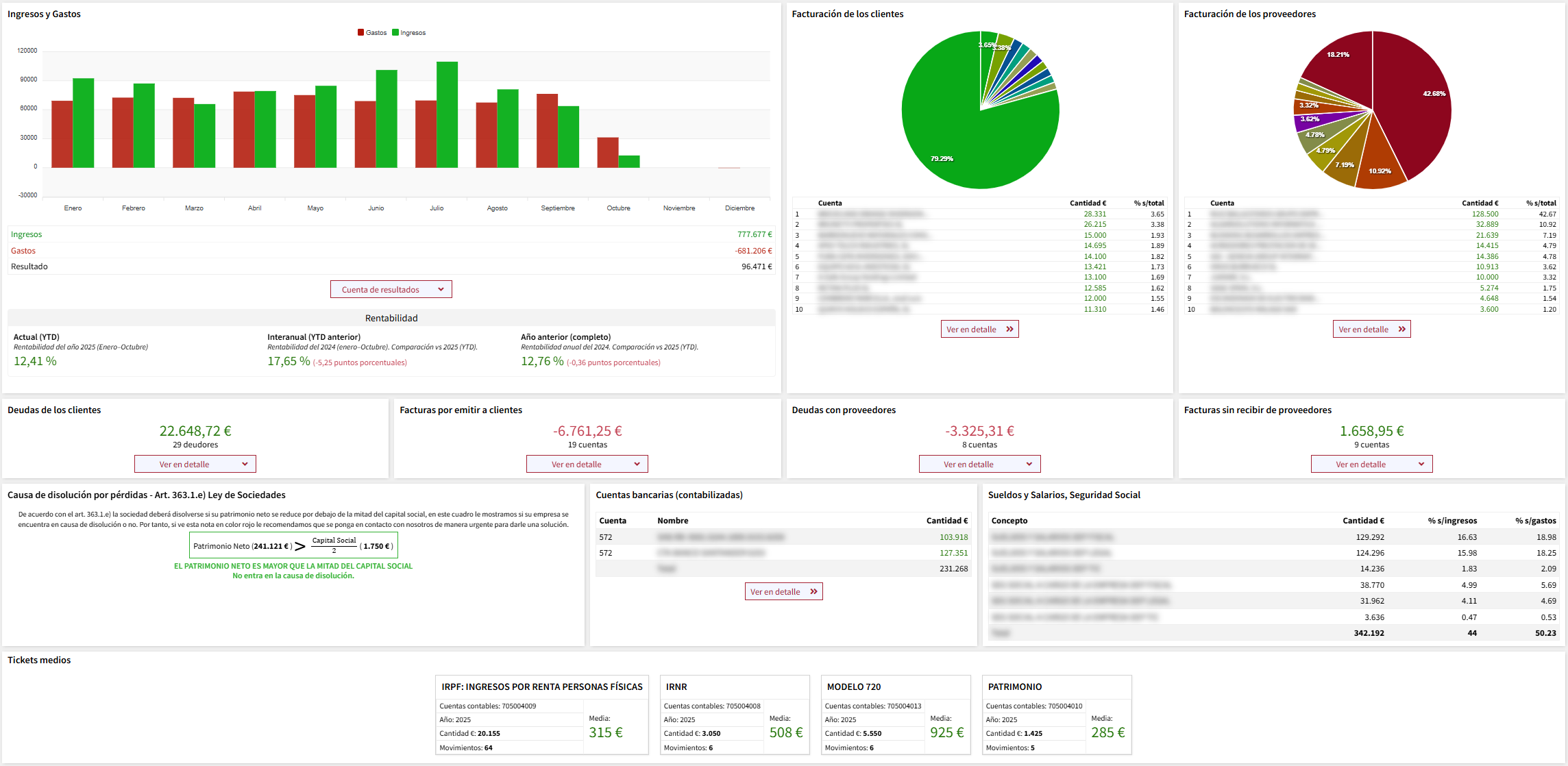Click Ver en detalle for Cuentas bancarias
This screenshot has height=766, width=1568.
783,592
